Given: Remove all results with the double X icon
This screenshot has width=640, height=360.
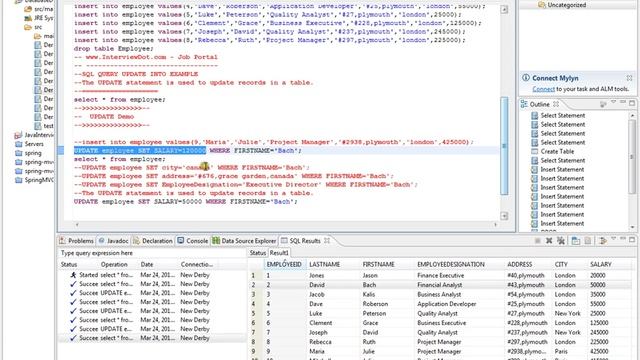Looking at the screenshot, I should (x=561, y=241).
